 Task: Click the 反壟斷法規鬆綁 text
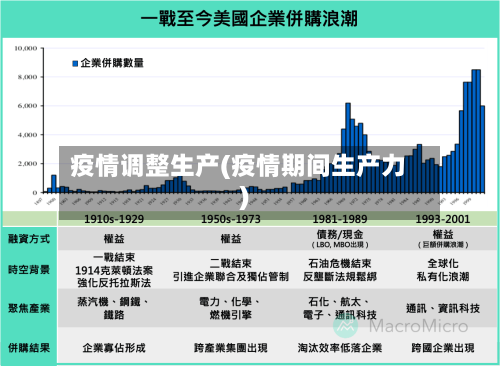point(340,276)
